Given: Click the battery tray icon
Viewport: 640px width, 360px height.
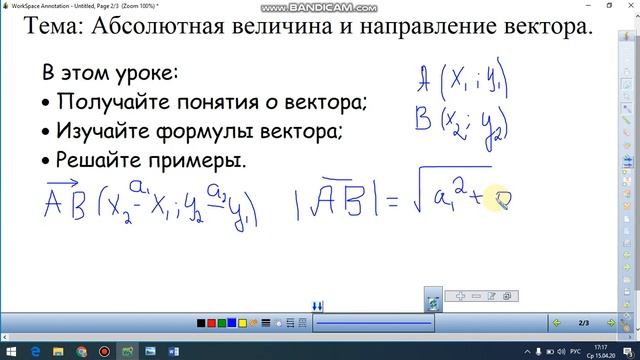Looking at the screenshot, I should [x=550, y=351].
